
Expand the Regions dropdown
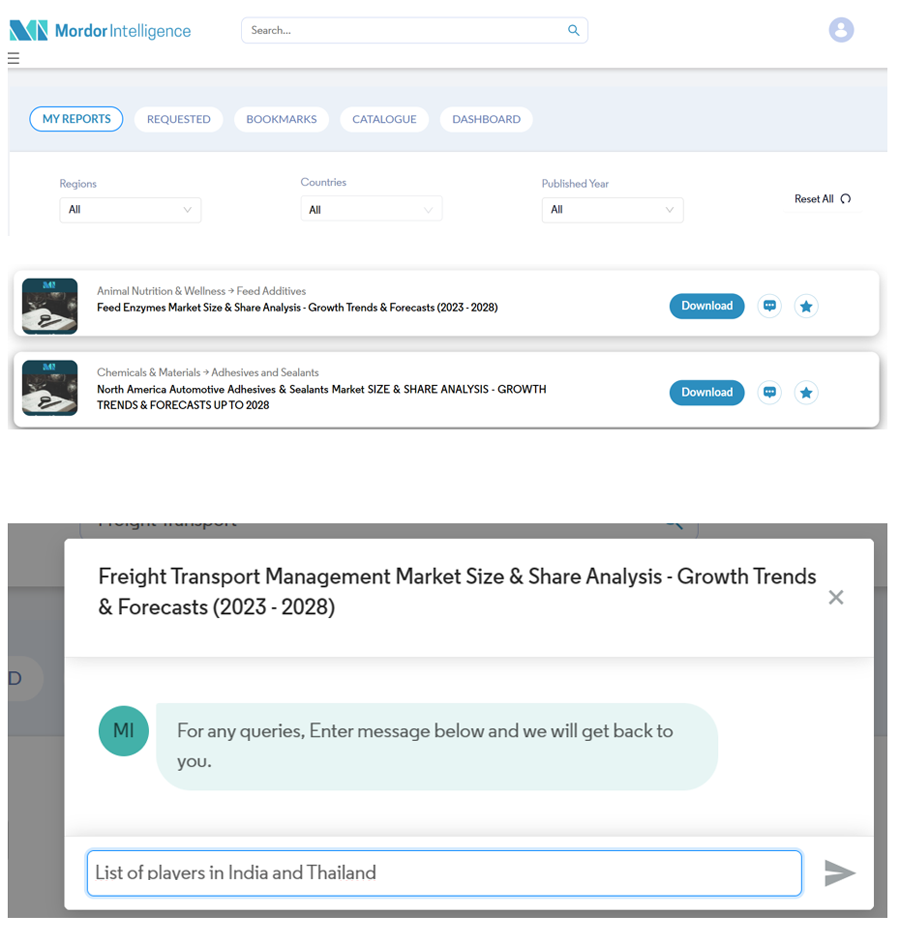130,210
